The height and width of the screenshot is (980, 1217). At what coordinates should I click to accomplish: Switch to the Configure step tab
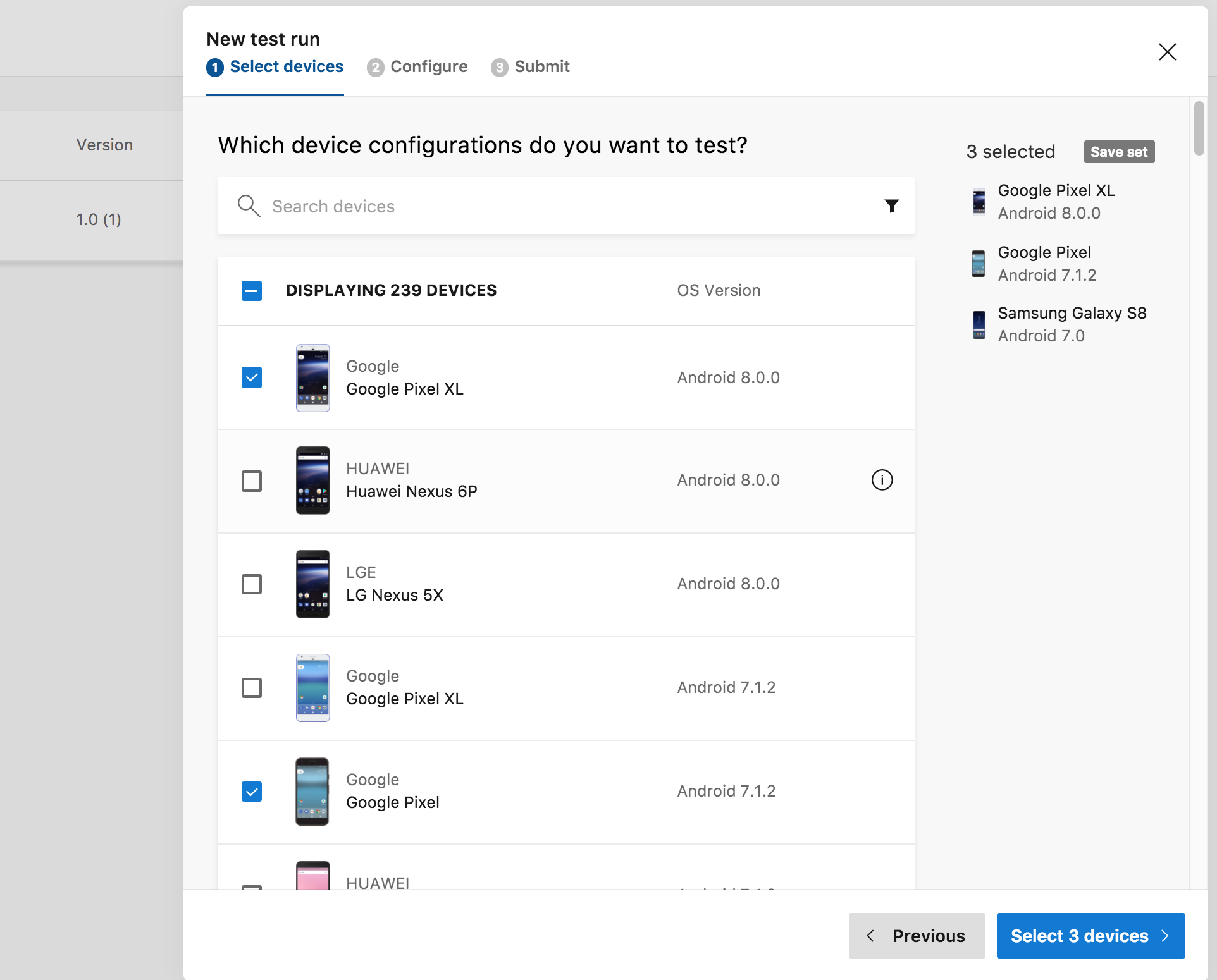click(428, 67)
